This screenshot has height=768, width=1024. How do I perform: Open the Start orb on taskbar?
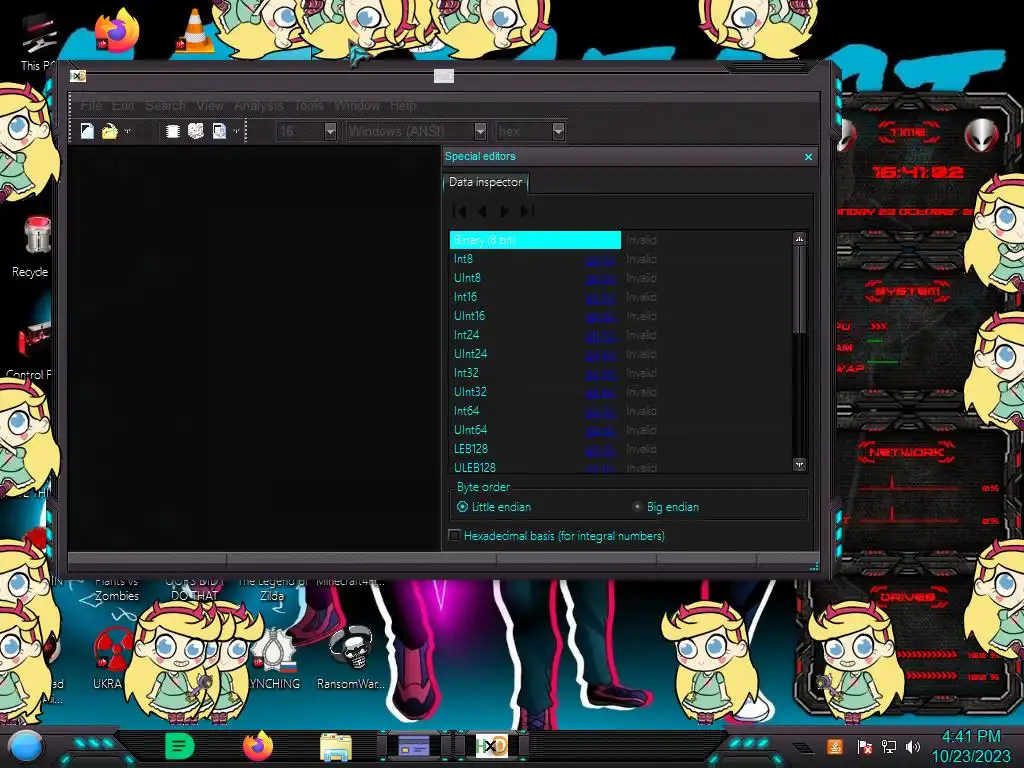click(25, 747)
